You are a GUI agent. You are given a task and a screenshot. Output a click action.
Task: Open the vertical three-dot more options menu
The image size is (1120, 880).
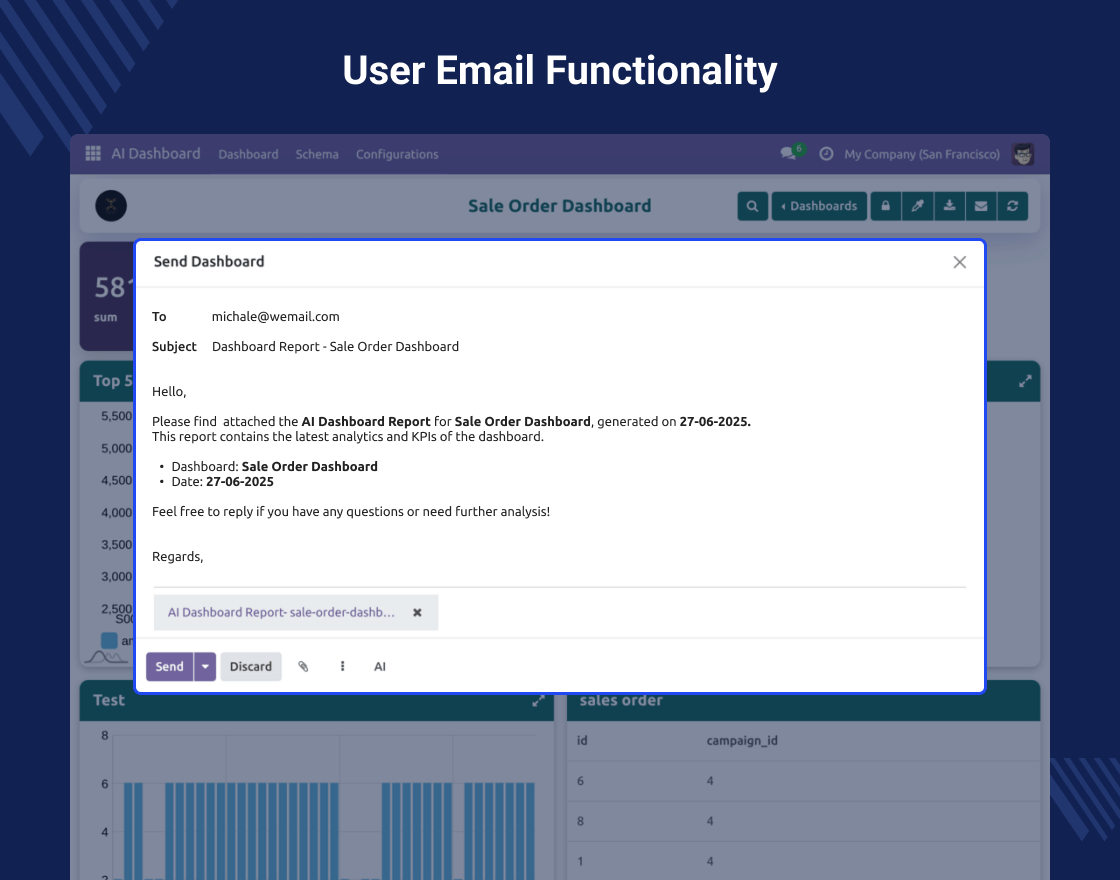(x=342, y=667)
